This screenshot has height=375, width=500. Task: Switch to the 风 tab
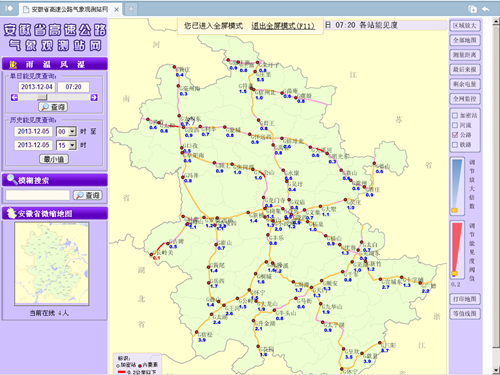(64, 64)
